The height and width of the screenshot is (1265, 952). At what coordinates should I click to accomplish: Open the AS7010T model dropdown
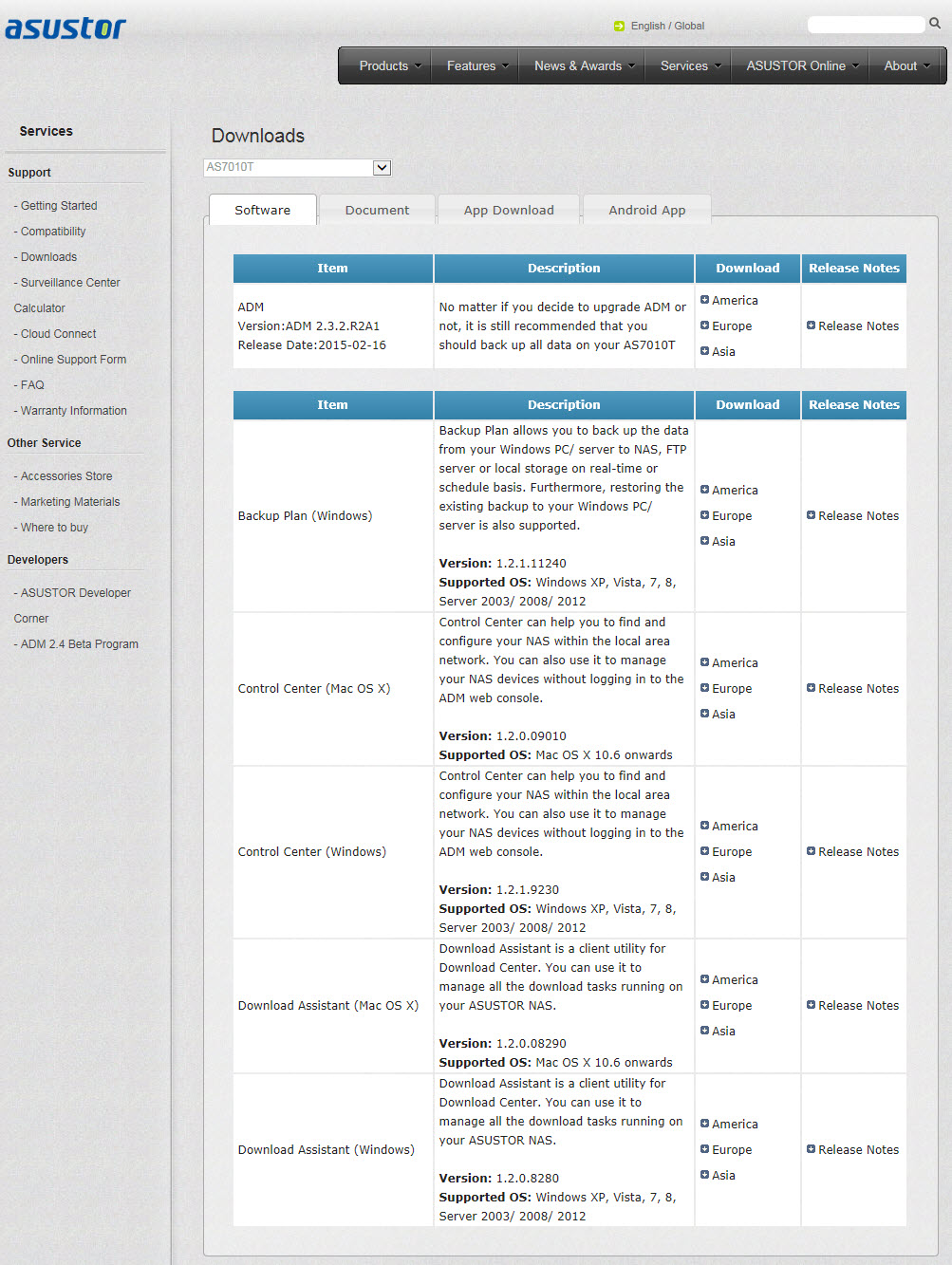pos(297,167)
